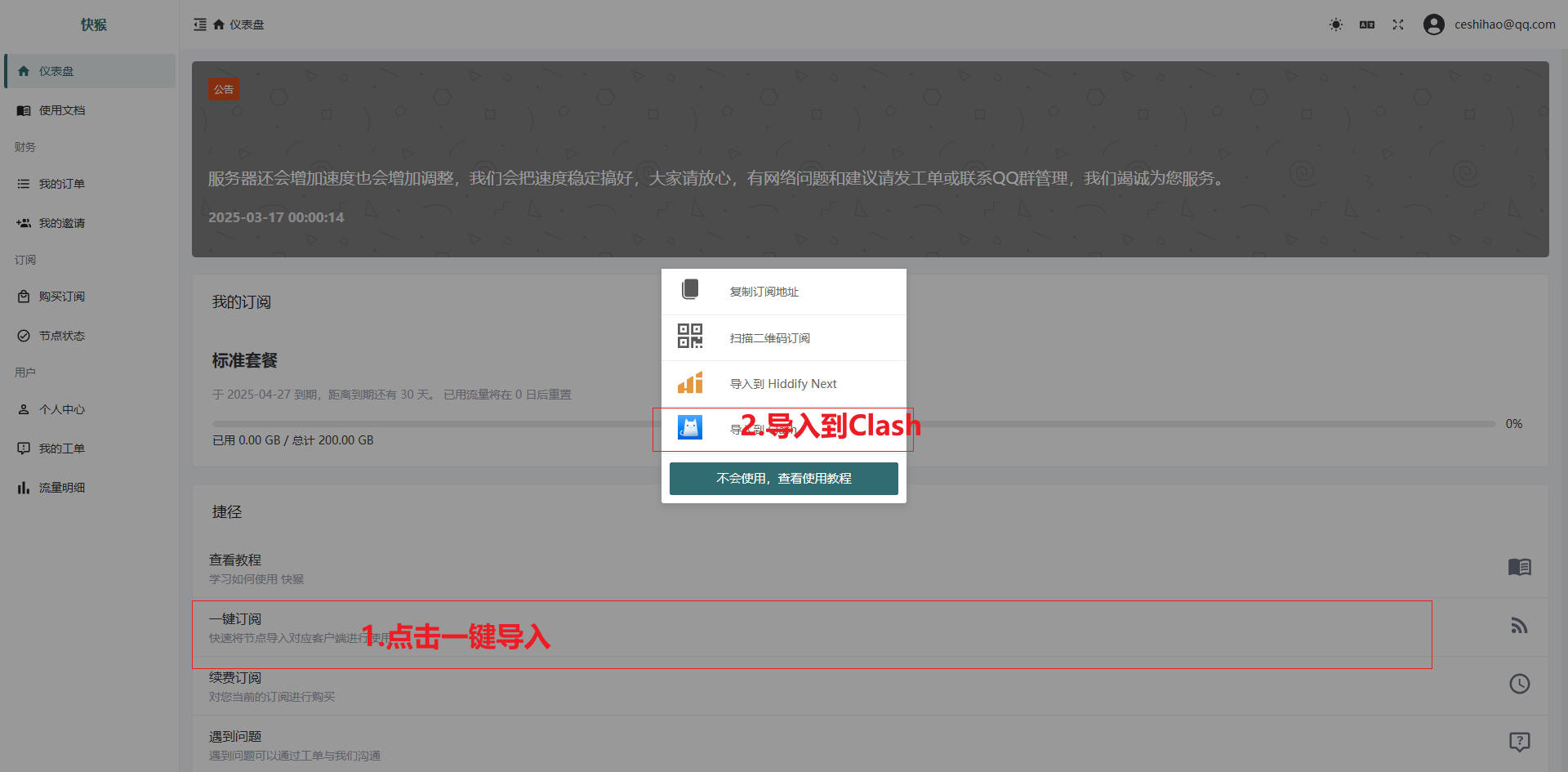Image resolution: width=1568 pixels, height=772 pixels.
Task: Click the 流量明细 bar chart icon
Action: tap(24, 488)
